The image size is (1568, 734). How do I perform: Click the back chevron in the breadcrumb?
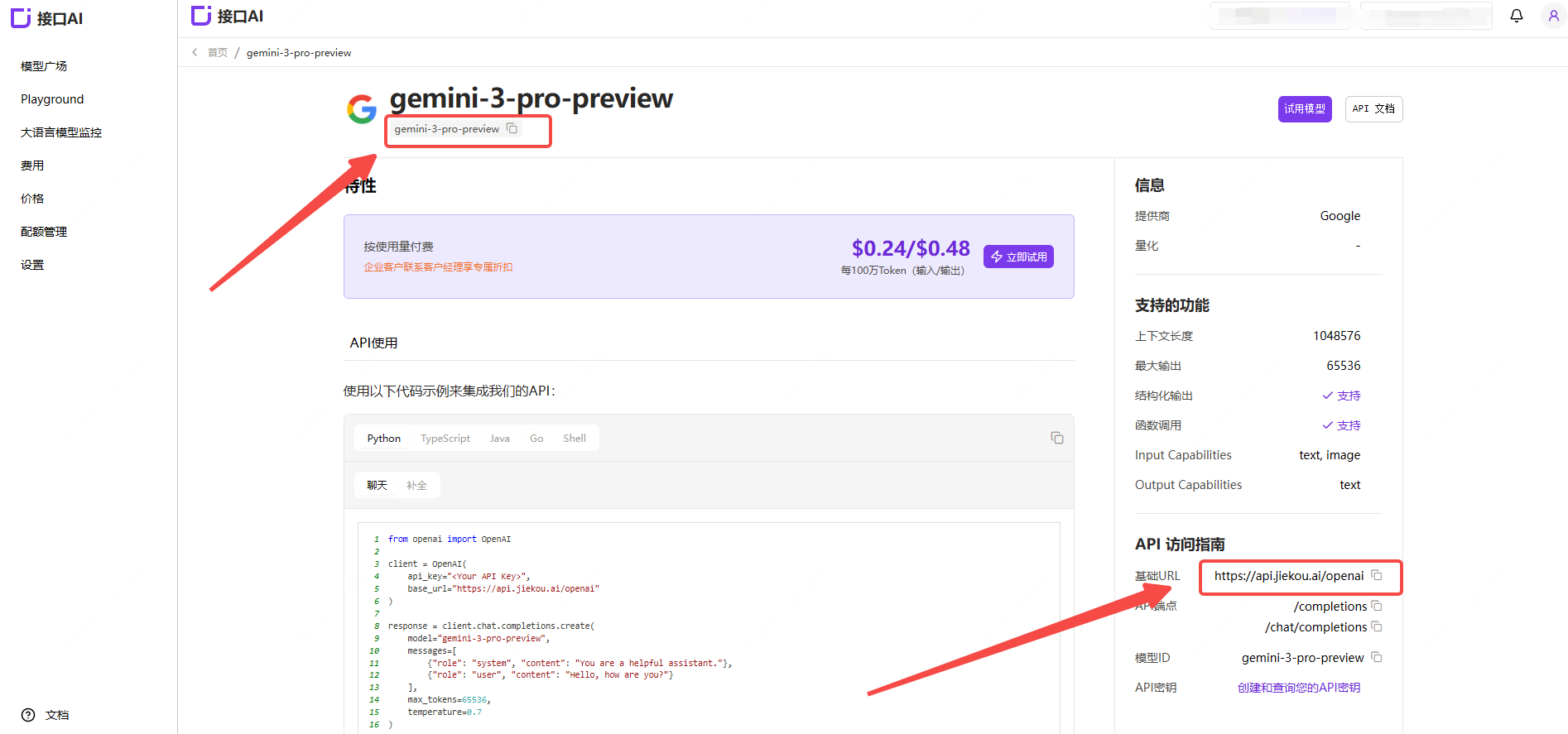(195, 52)
